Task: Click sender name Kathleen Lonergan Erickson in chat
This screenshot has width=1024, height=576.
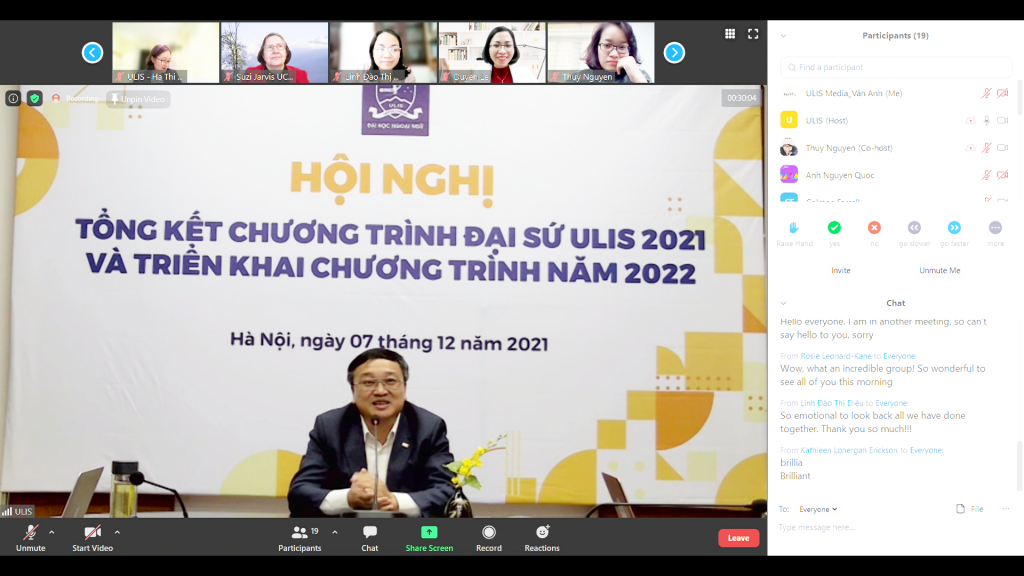Action: coord(849,450)
